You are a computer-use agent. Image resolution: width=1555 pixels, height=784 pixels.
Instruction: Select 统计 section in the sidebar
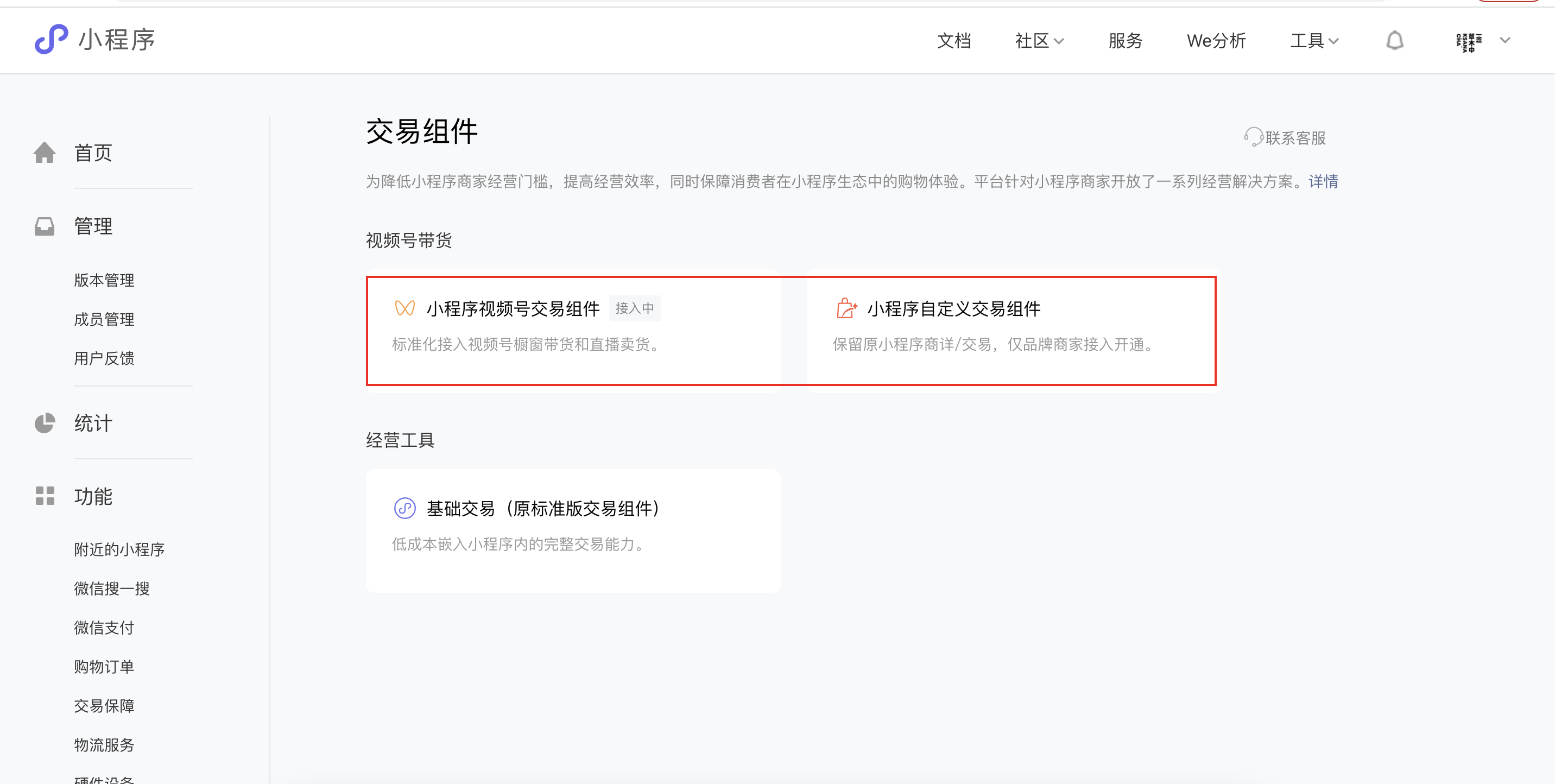(x=93, y=423)
